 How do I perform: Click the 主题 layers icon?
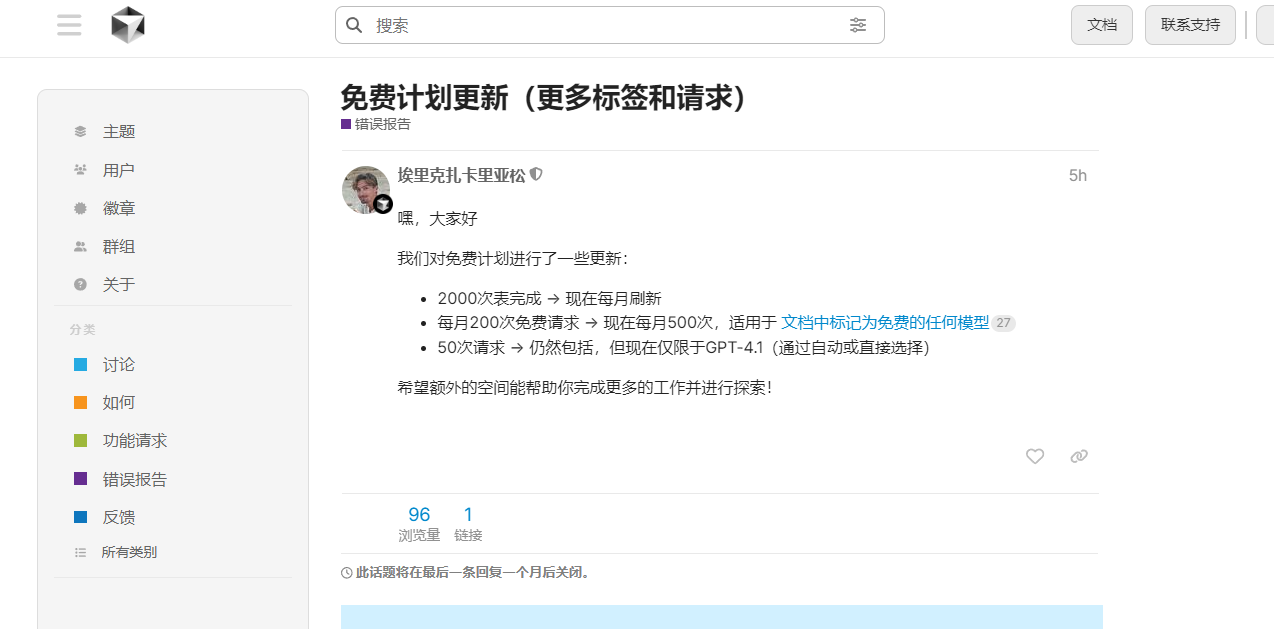[x=80, y=132]
